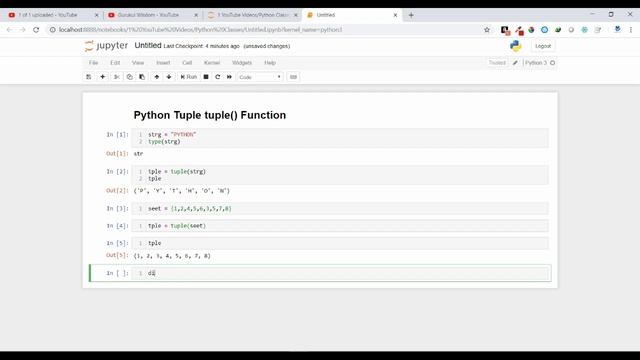Click into the In [2] code cell
Image resolution: width=640 pixels, height=360 pixels.
340,175
